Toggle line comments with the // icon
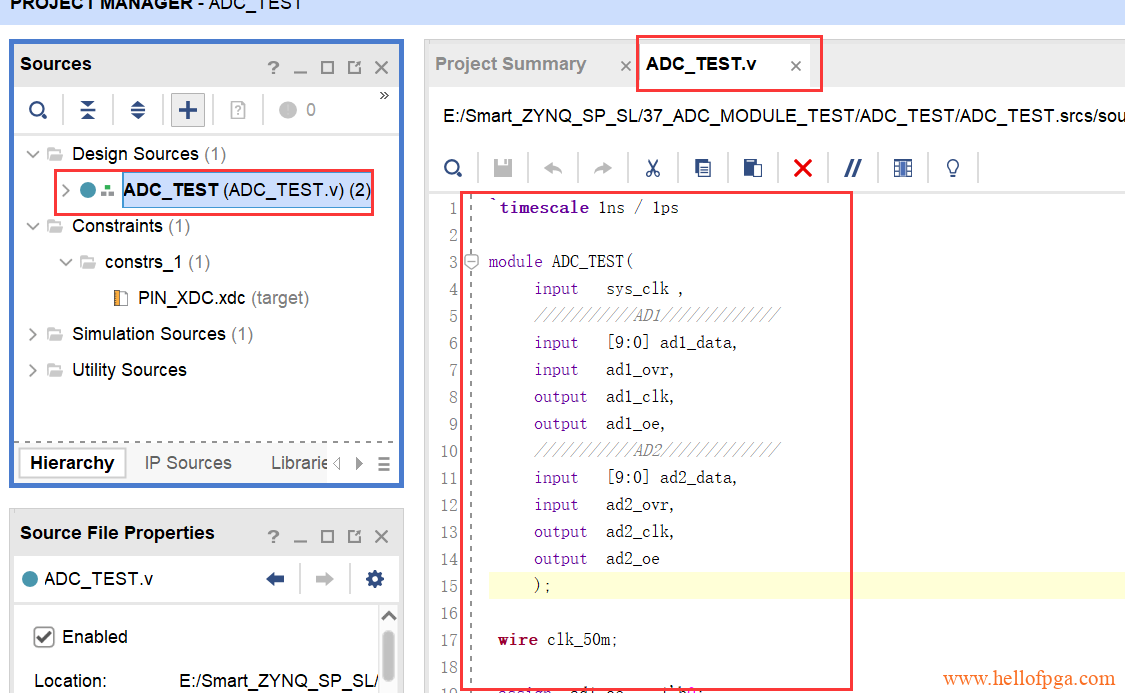This screenshot has height=693, width=1125. 852,168
